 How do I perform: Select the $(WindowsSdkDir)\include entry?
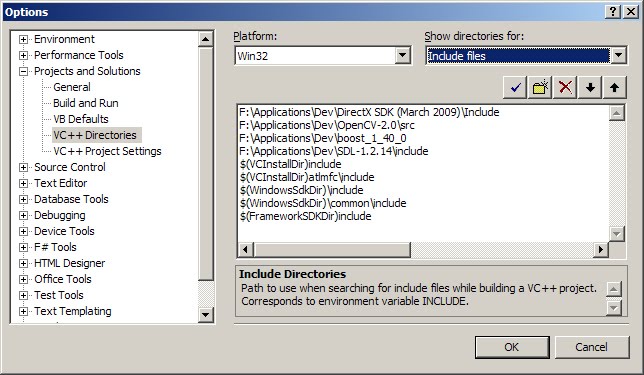(301, 190)
